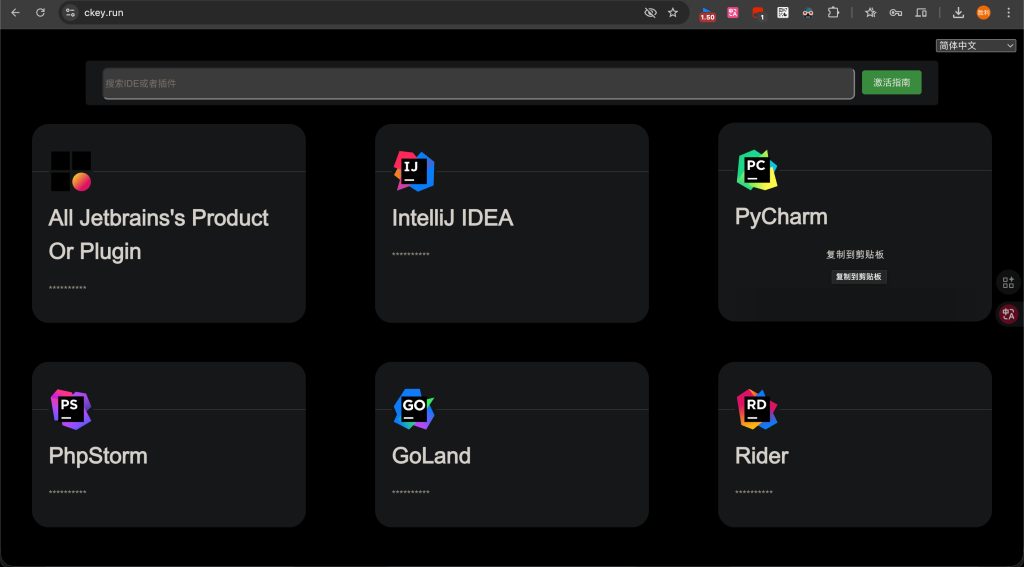The image size is (1024, 567).
Task: Click the IntelliJ IDEA IJ logo
Action: click(x=414, y=171)
